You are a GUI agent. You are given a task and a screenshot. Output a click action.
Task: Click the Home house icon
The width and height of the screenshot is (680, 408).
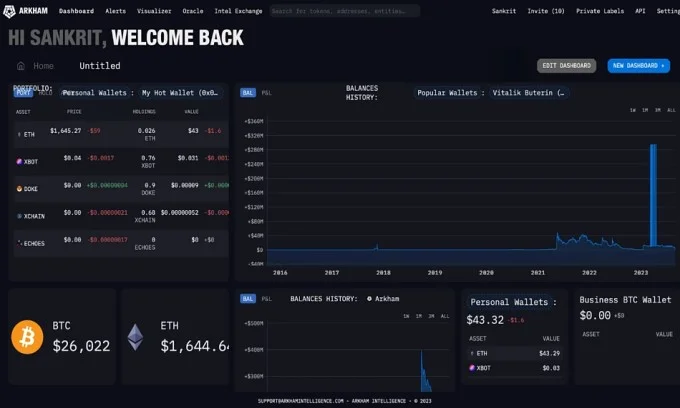tap(21, 66)
